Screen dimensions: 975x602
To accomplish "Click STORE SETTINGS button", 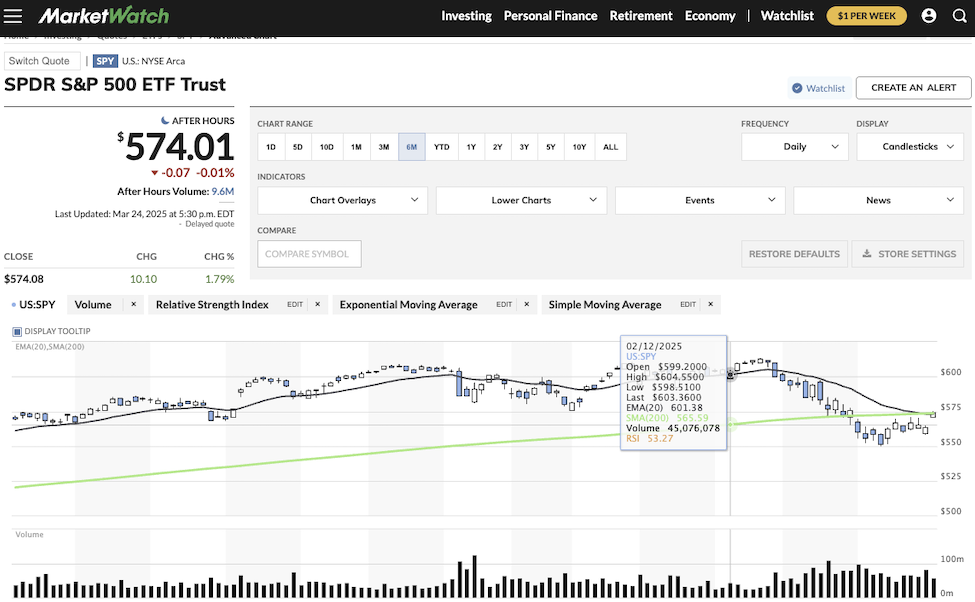I will pos(910,254).
